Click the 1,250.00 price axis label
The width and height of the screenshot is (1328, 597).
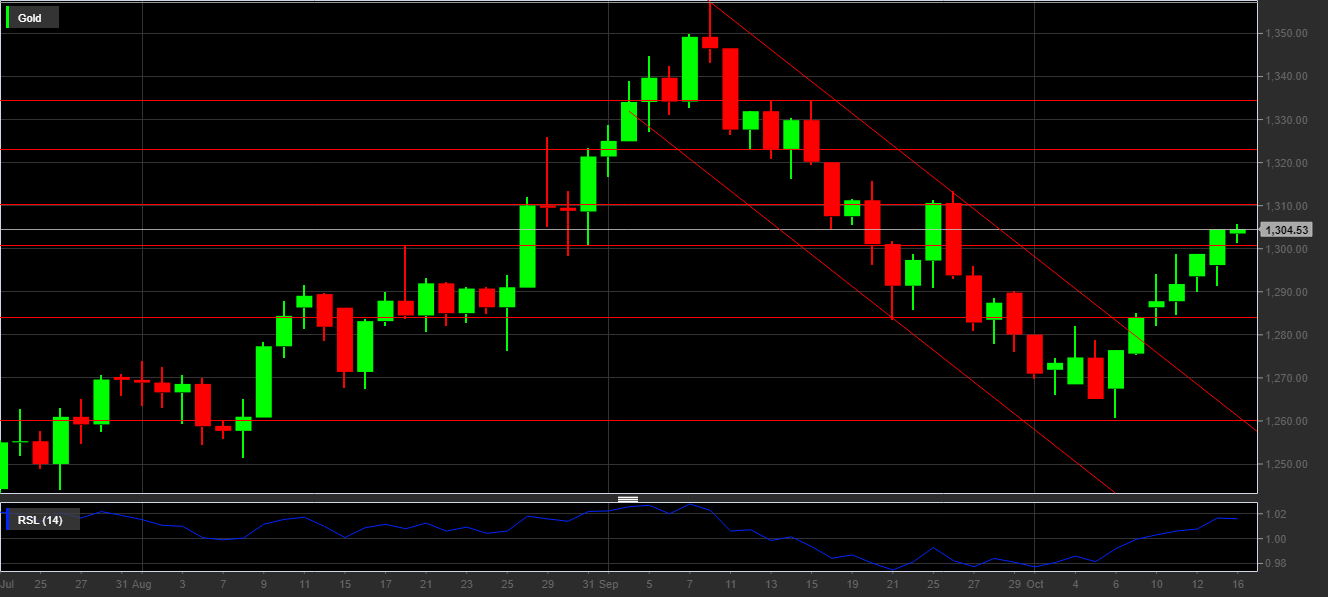[1285, 465]
